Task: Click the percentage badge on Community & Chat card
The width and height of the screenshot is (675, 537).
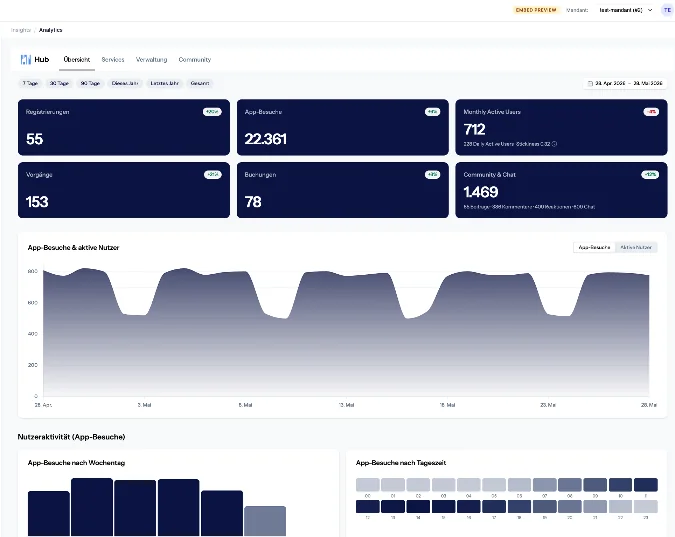Action: click(650, 174)
